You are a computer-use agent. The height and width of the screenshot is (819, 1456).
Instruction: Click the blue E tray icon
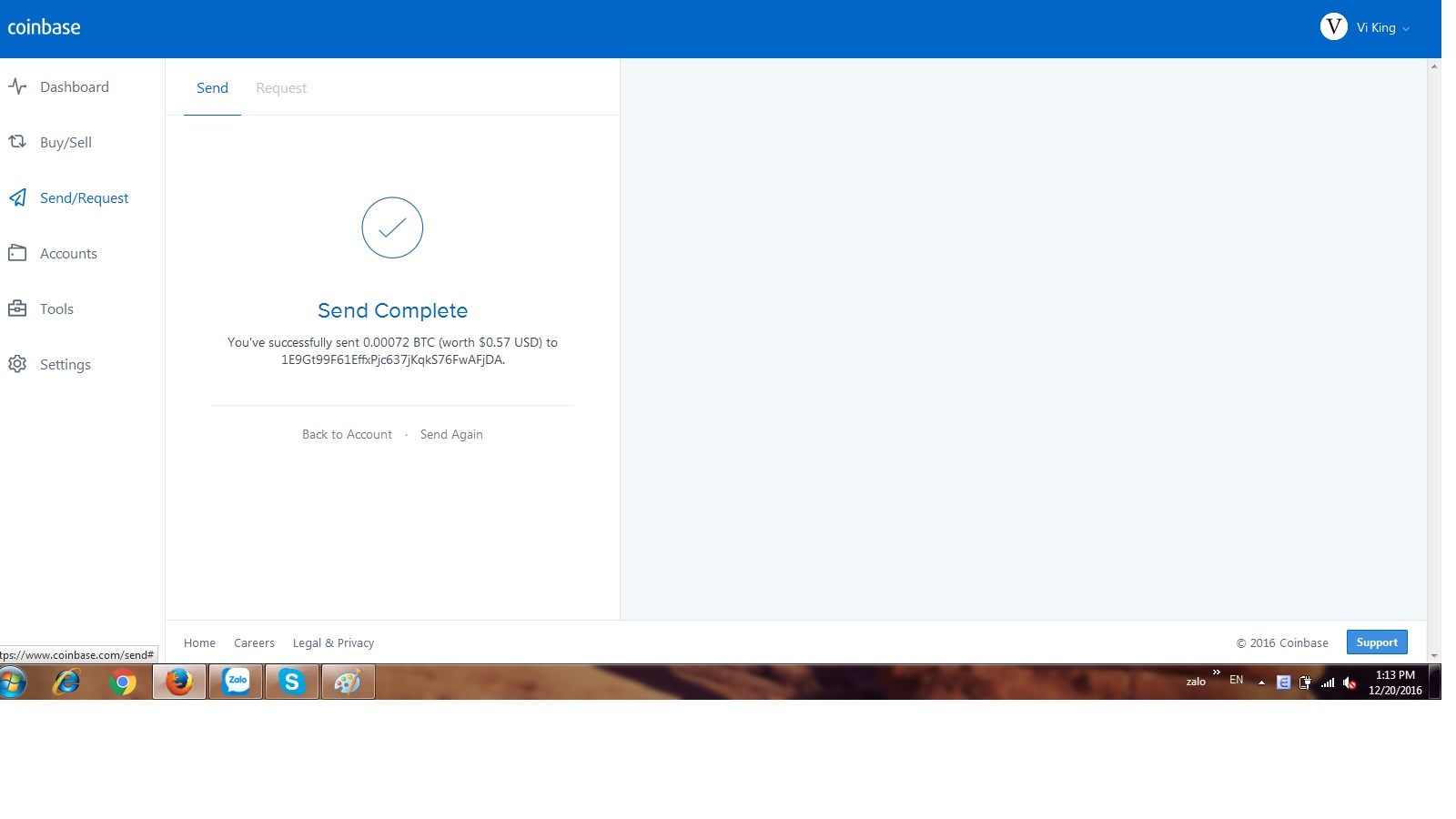click(1283, 682)
